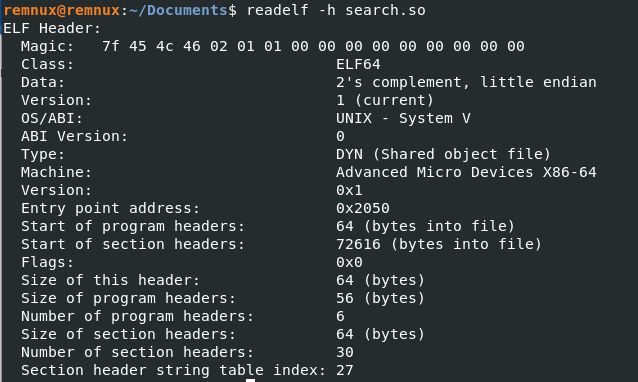Click the Number of program headers value 6
Screen dimensions: 638x382
341,316
